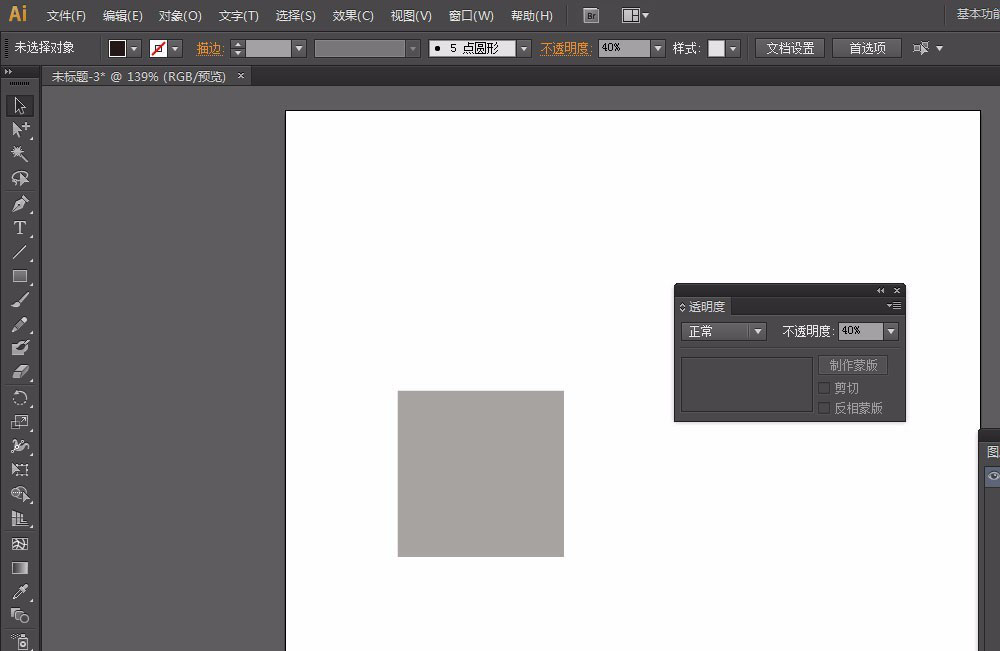Select the Pen tool

tap(19, 204)
